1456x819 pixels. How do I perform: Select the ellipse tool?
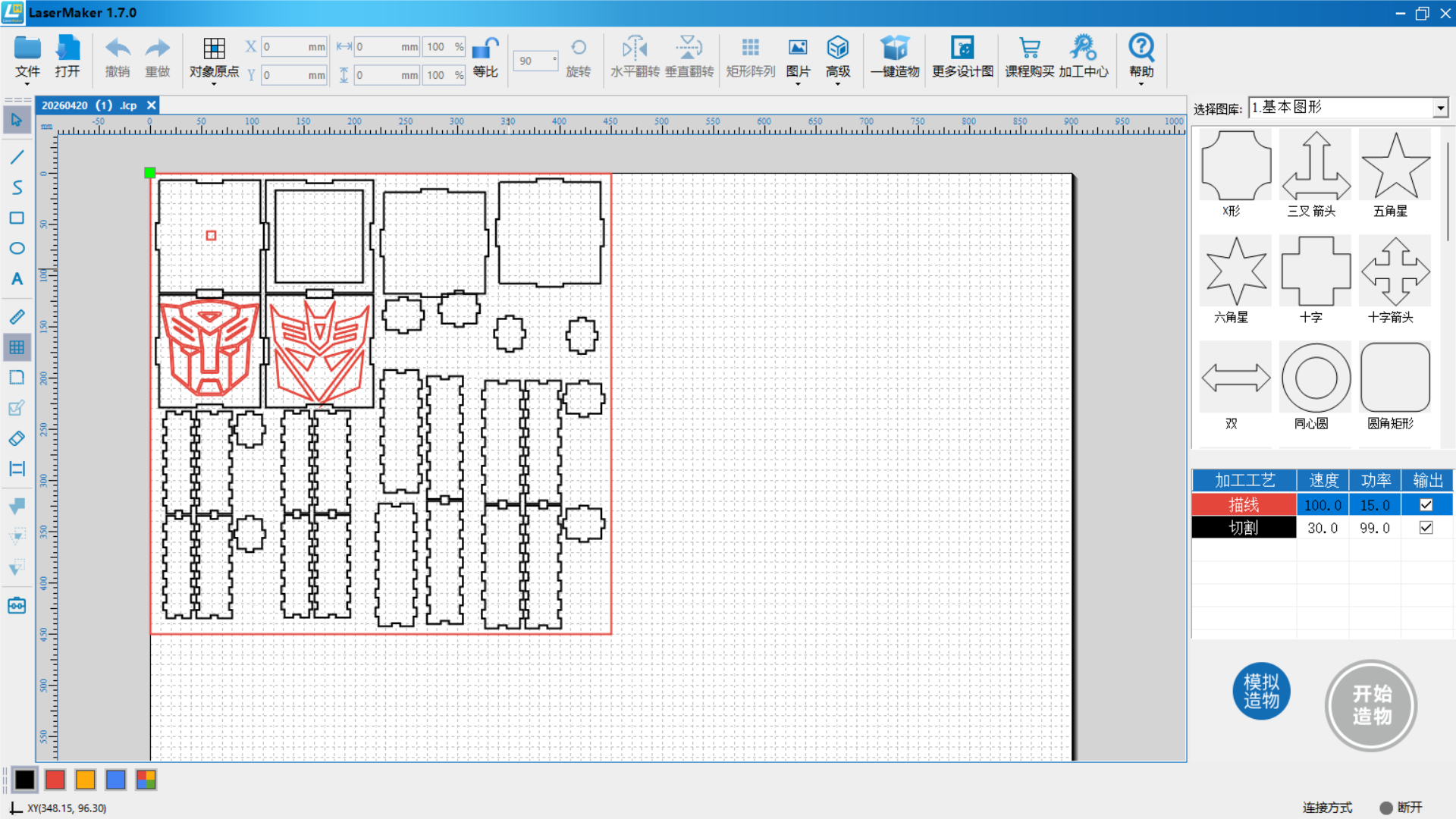click(x=17, y=249)
